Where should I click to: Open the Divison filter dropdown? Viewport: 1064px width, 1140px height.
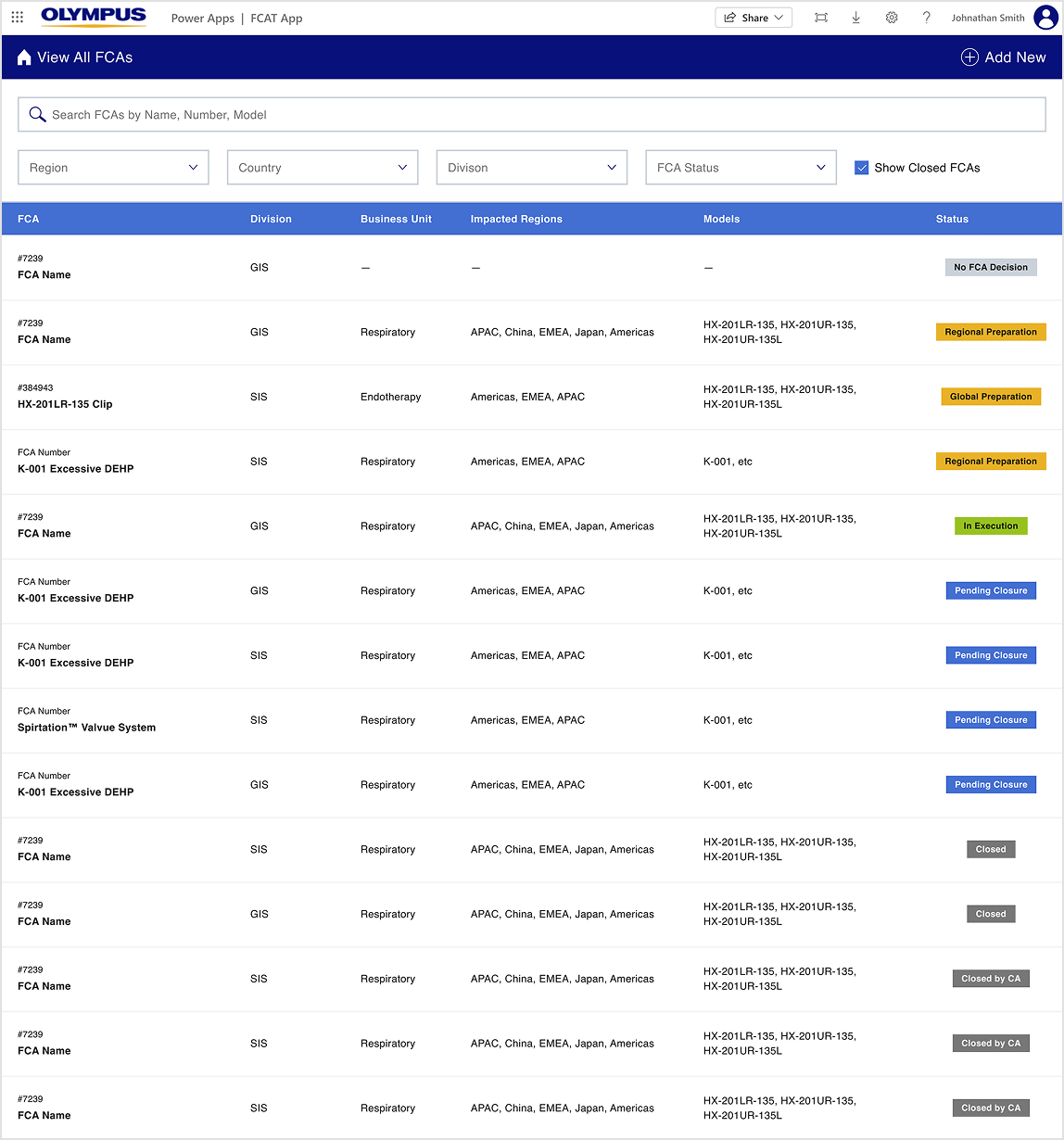(531, 168)
